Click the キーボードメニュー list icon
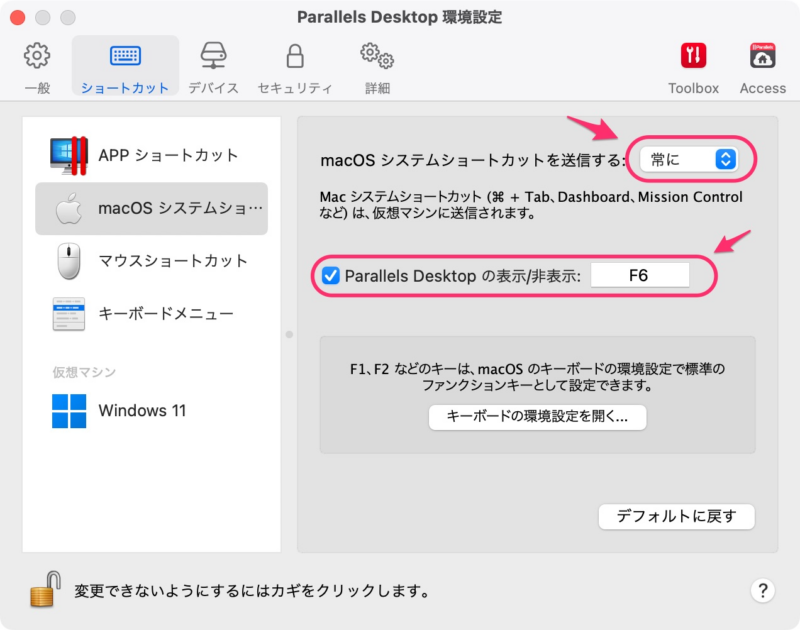800x630 pixels. click(69, 314)
